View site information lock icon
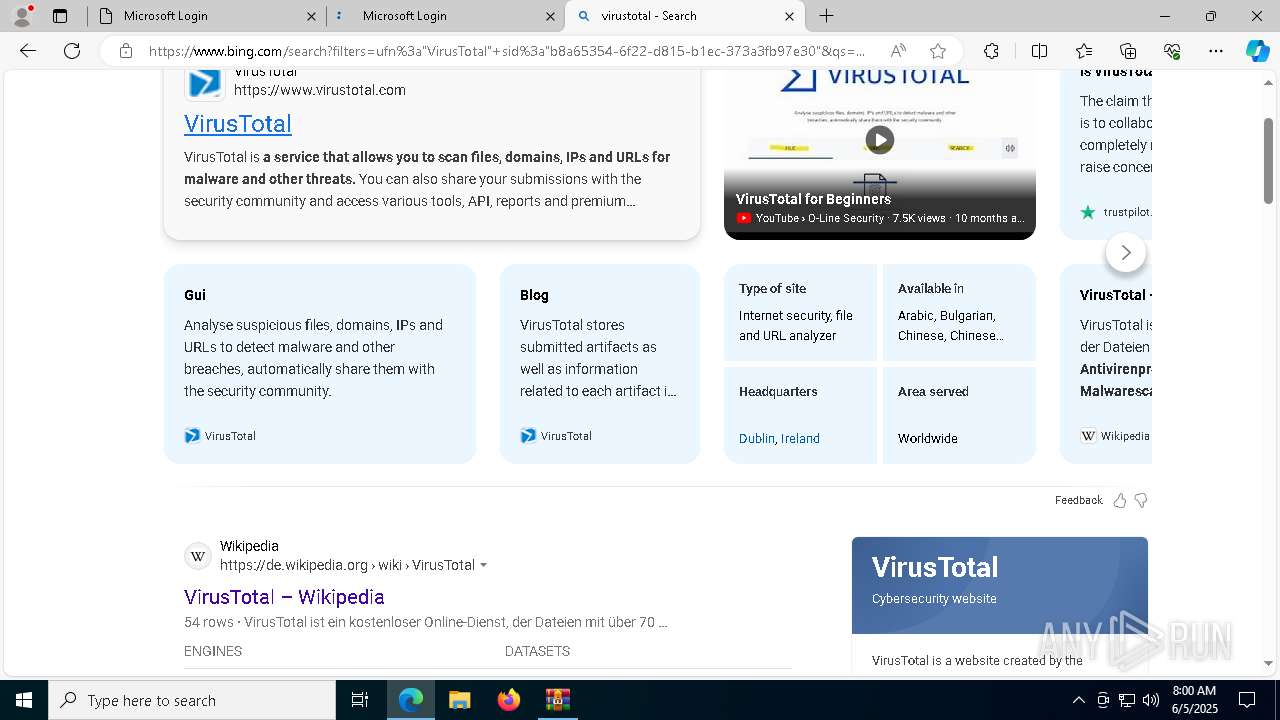This screenshot has height=720, width=1280. [x=126, y=51]
